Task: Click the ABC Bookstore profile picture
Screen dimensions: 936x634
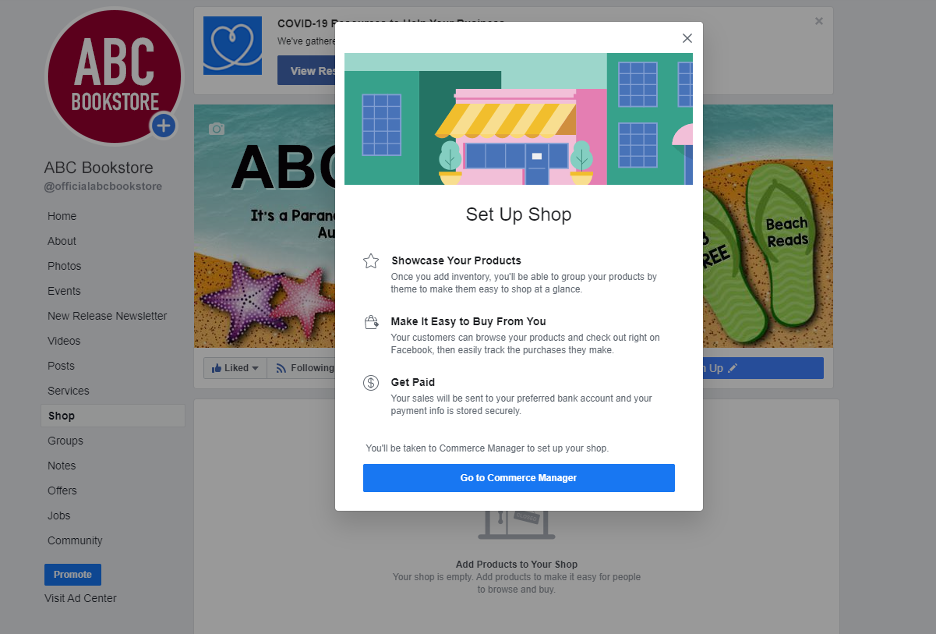Action: click(112, 75)
